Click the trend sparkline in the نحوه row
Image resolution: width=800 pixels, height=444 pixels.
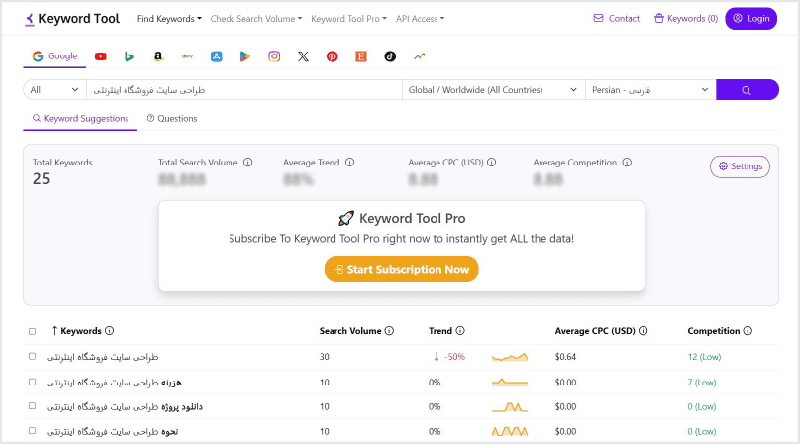click(510, 431)
